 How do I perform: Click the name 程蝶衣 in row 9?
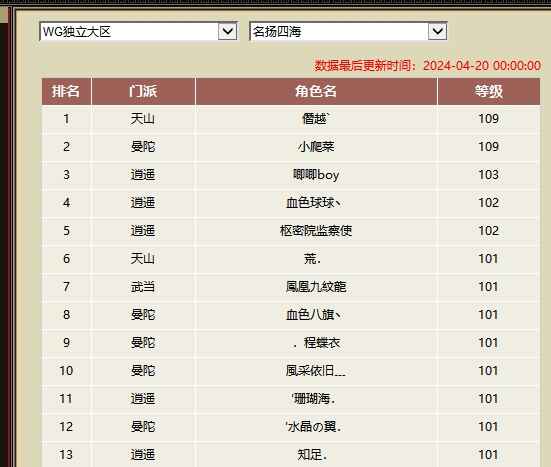(x=322, y=343)
